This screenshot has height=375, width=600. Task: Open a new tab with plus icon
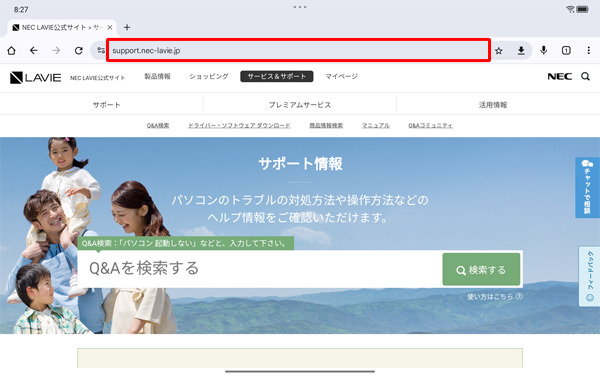(x=127, y=28)
